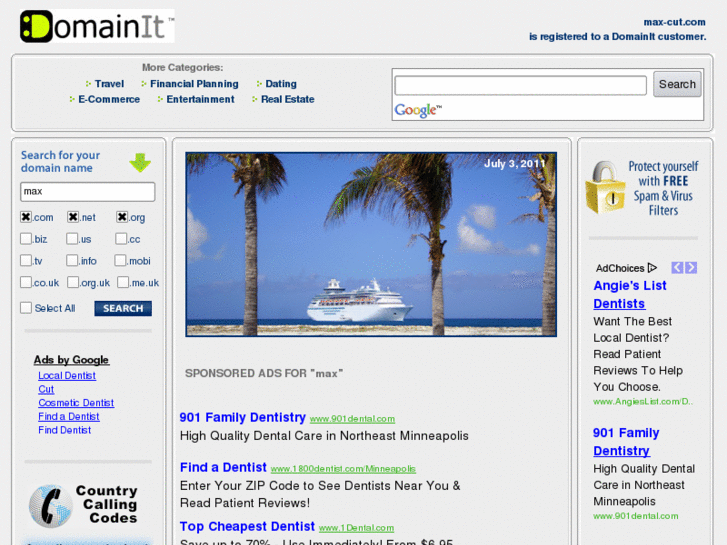Open the Local Dentist ad link
727x545 pixels.
tap(67, 376)
